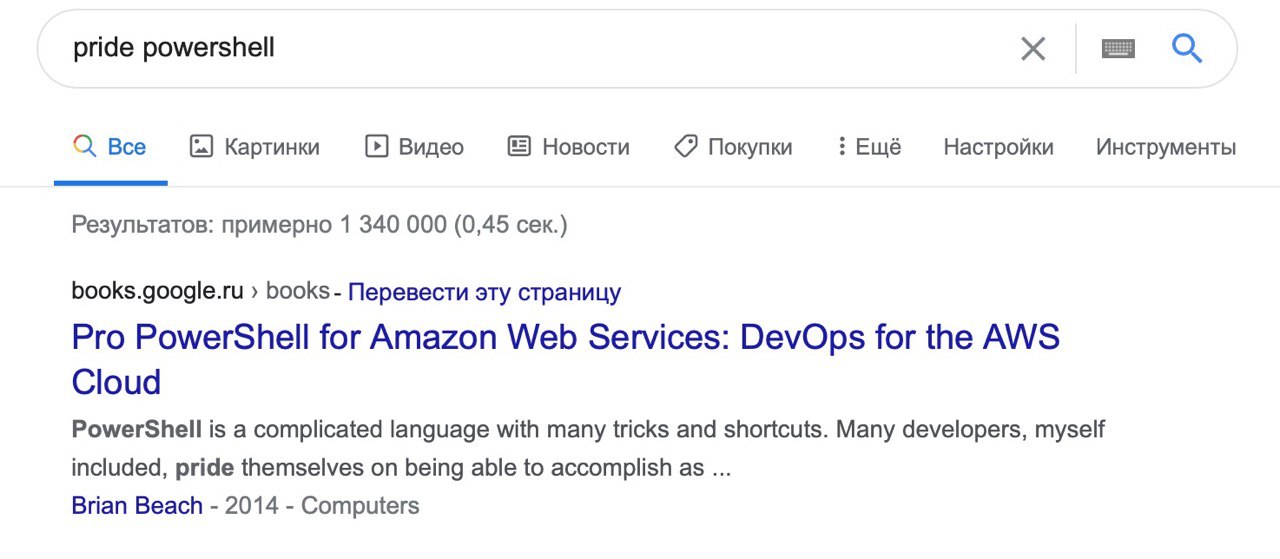Viewport: 1280px width, 559px height.
Task: Switch to the Покупки tab
Action: tap(733, 147)
